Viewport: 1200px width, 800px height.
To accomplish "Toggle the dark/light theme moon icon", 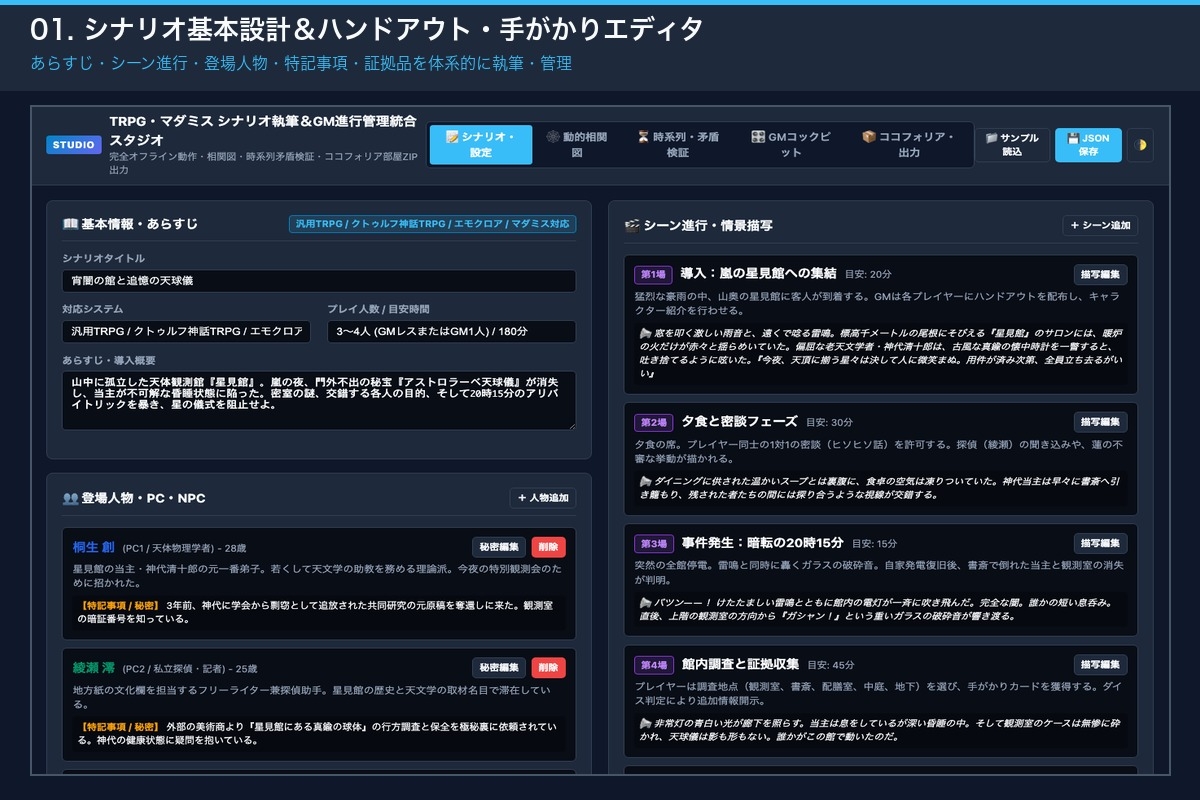I will point(1141,145).
